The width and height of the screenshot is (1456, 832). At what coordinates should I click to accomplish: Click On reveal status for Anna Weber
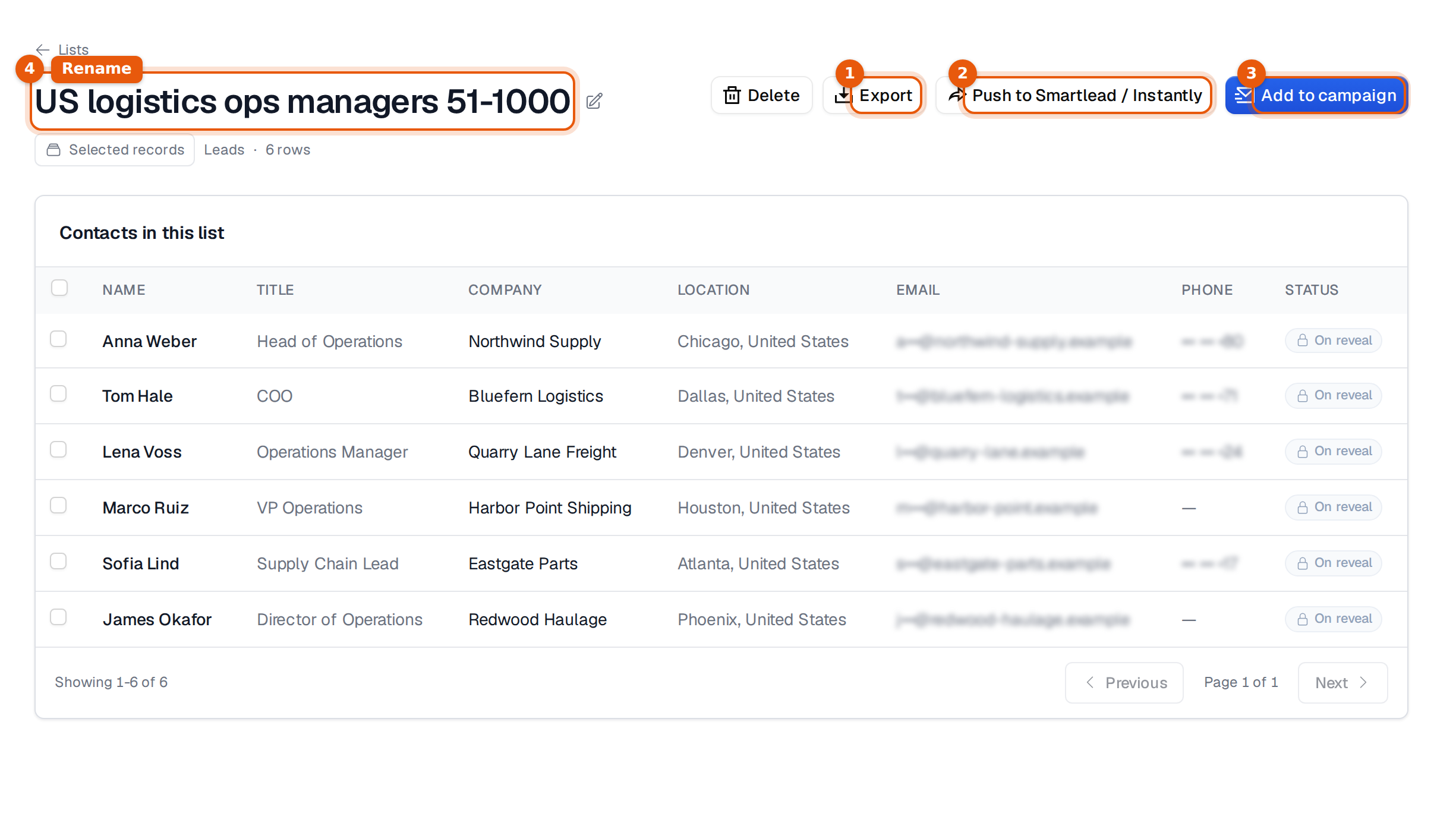[1334, 341]
